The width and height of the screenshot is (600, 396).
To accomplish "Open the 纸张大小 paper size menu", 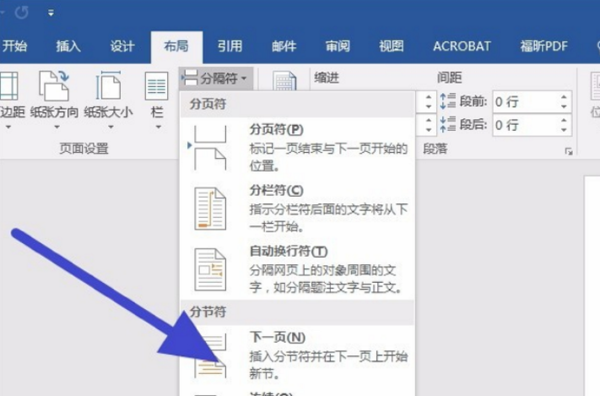I will pyautogui.click(x=108, y=101).
